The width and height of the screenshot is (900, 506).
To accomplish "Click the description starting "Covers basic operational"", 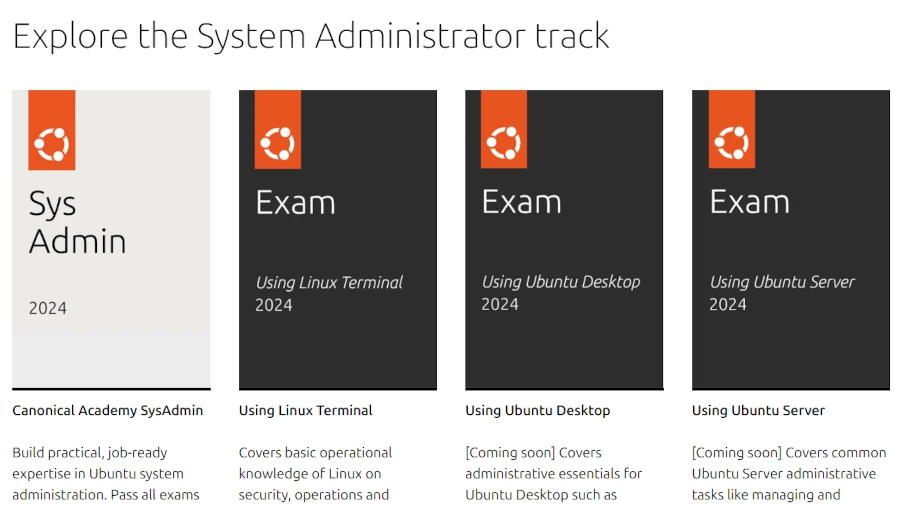I will pyautogui.click(x=315, y=473).
